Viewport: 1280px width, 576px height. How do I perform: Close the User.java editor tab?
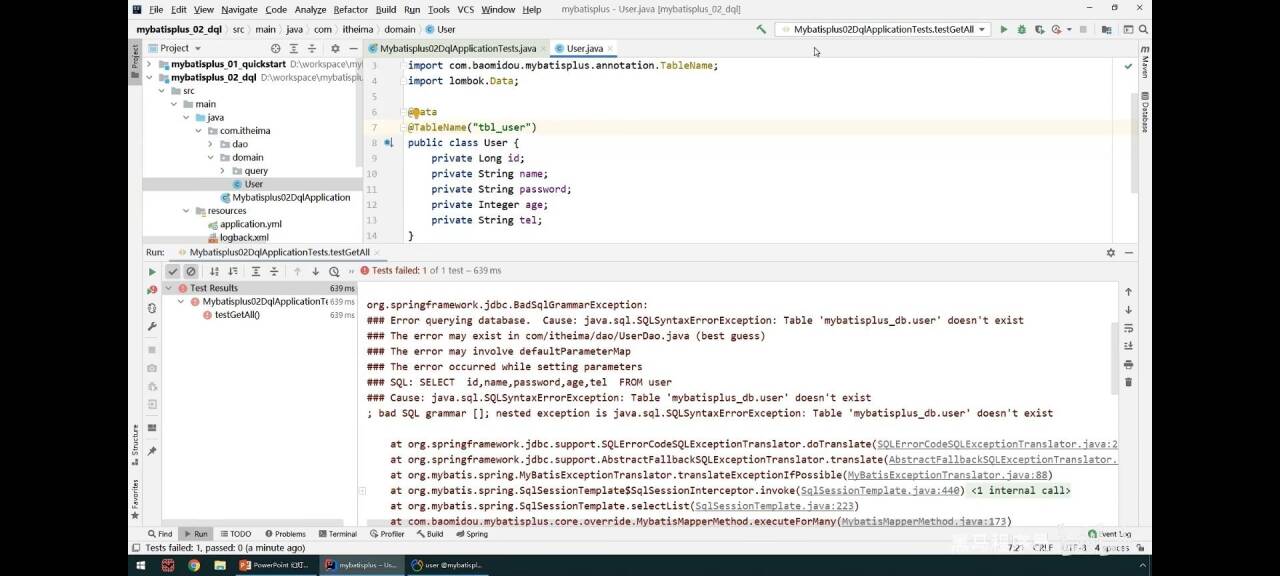(x=610, y=48)
